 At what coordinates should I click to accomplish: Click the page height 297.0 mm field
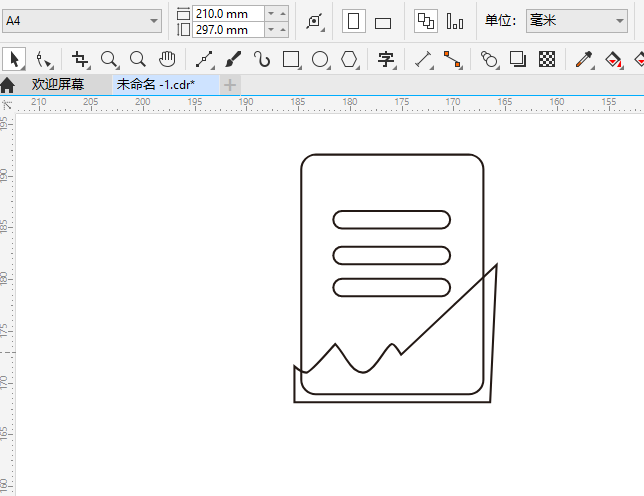(228, 30)
